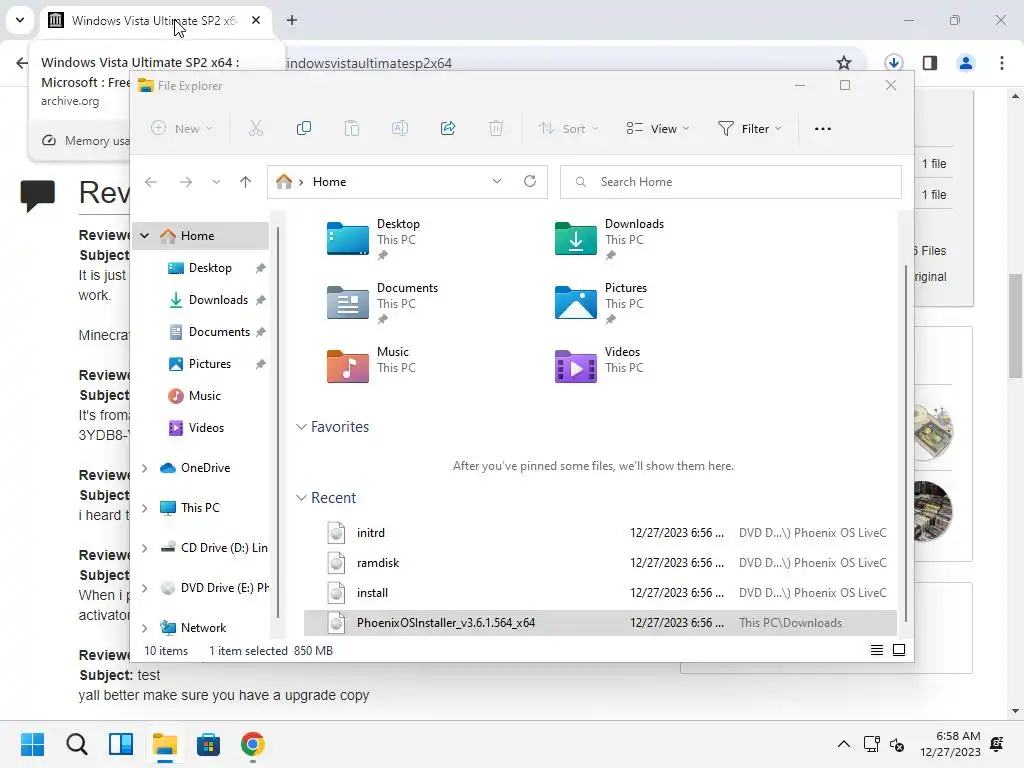The height and width of the screenshot is (768, 1024).
Task: Expand the This PC tree node
Action: click(x=145, y=507)
